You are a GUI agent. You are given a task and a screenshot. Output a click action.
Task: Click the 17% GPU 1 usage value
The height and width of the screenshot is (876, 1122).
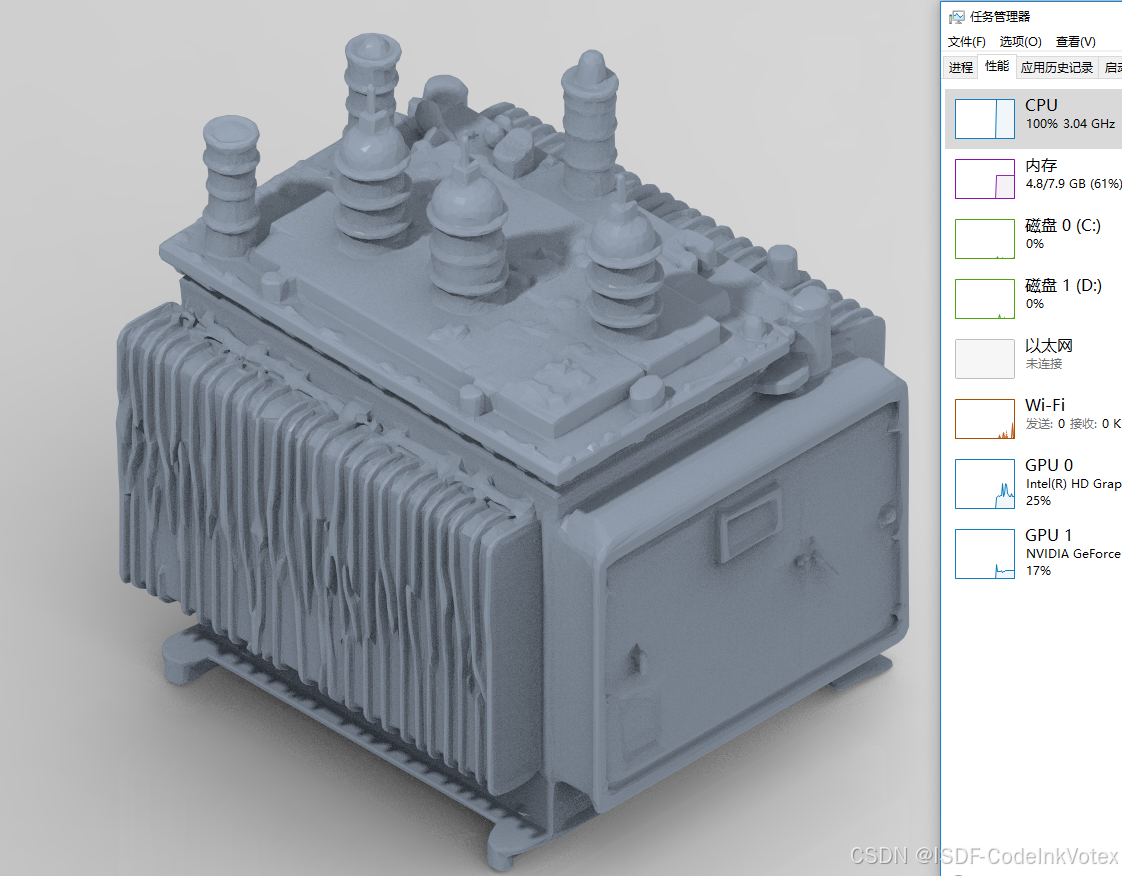1038,571
